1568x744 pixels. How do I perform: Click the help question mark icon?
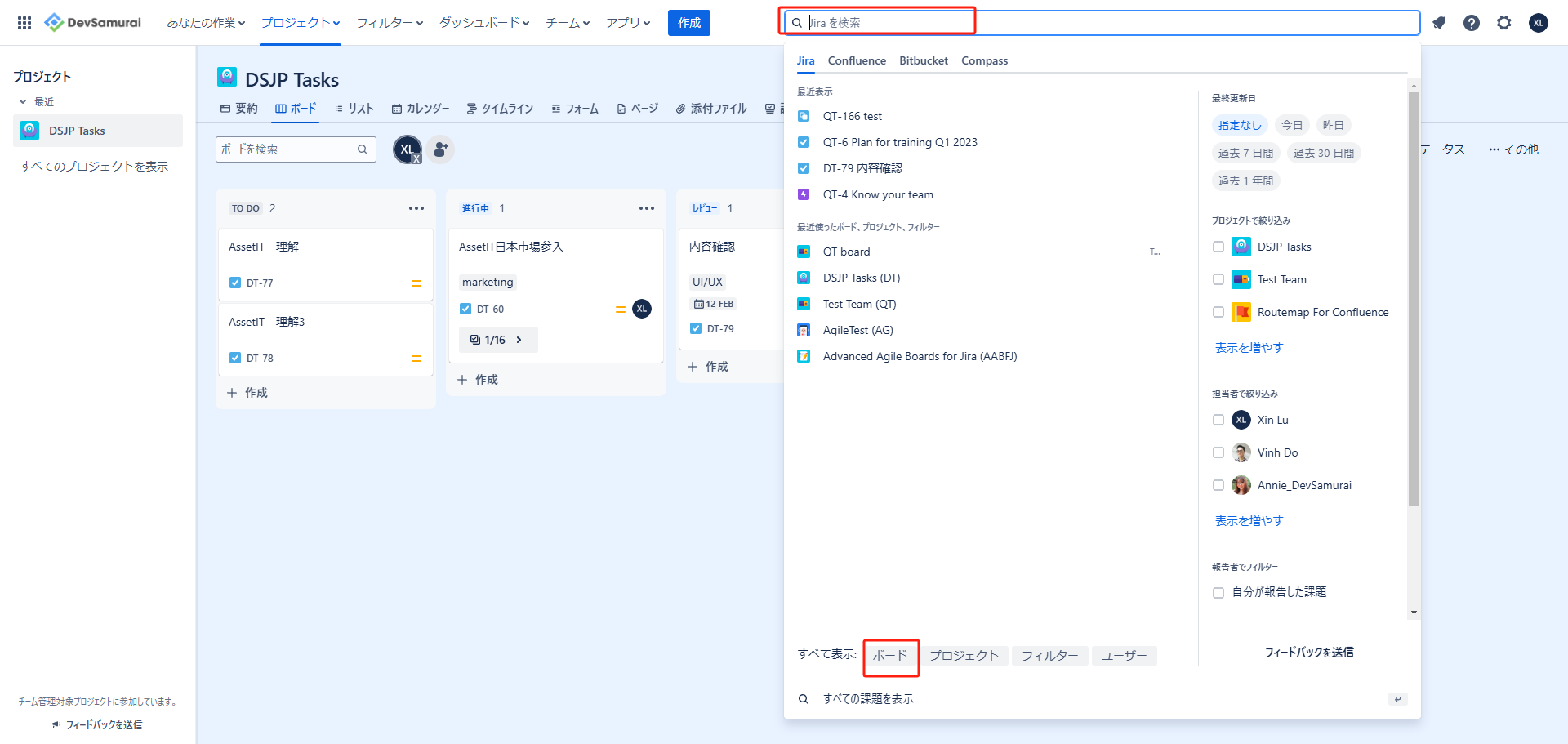[1472, 23]
